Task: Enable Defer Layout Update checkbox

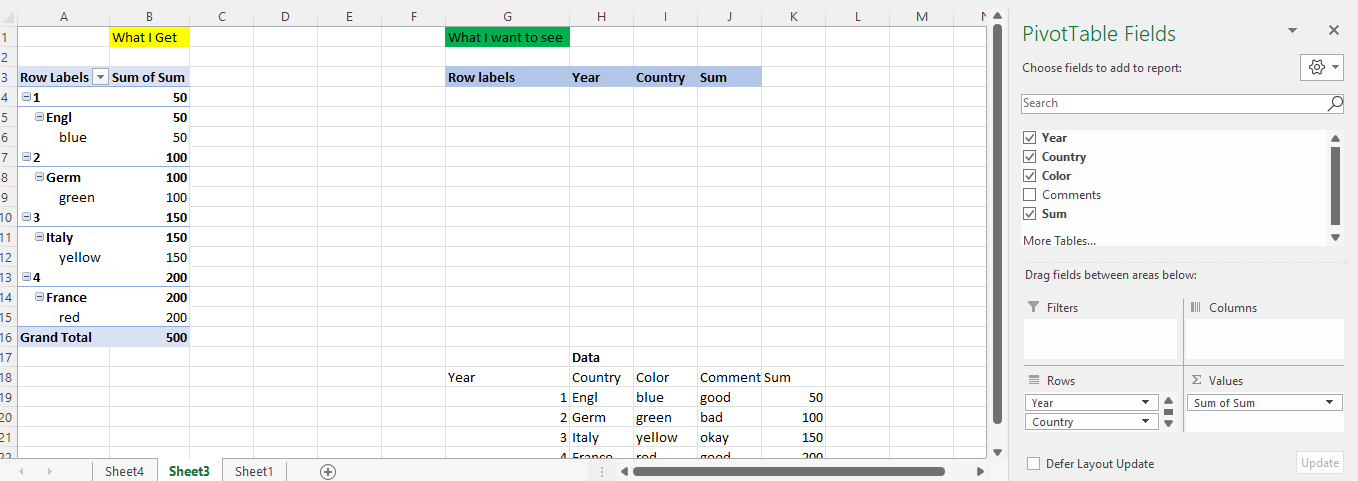Action: [1033, 464]
